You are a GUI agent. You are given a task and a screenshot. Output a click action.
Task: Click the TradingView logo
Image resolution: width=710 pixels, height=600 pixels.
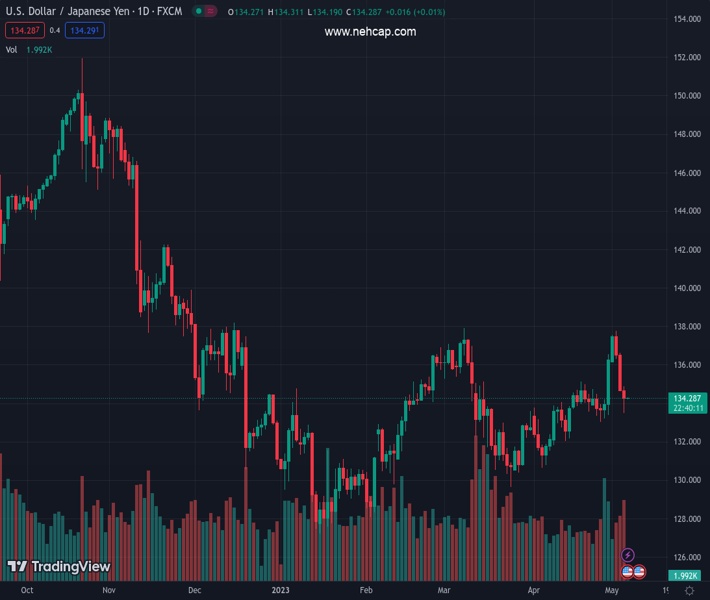pyautogui.click(x=58, y=567)
